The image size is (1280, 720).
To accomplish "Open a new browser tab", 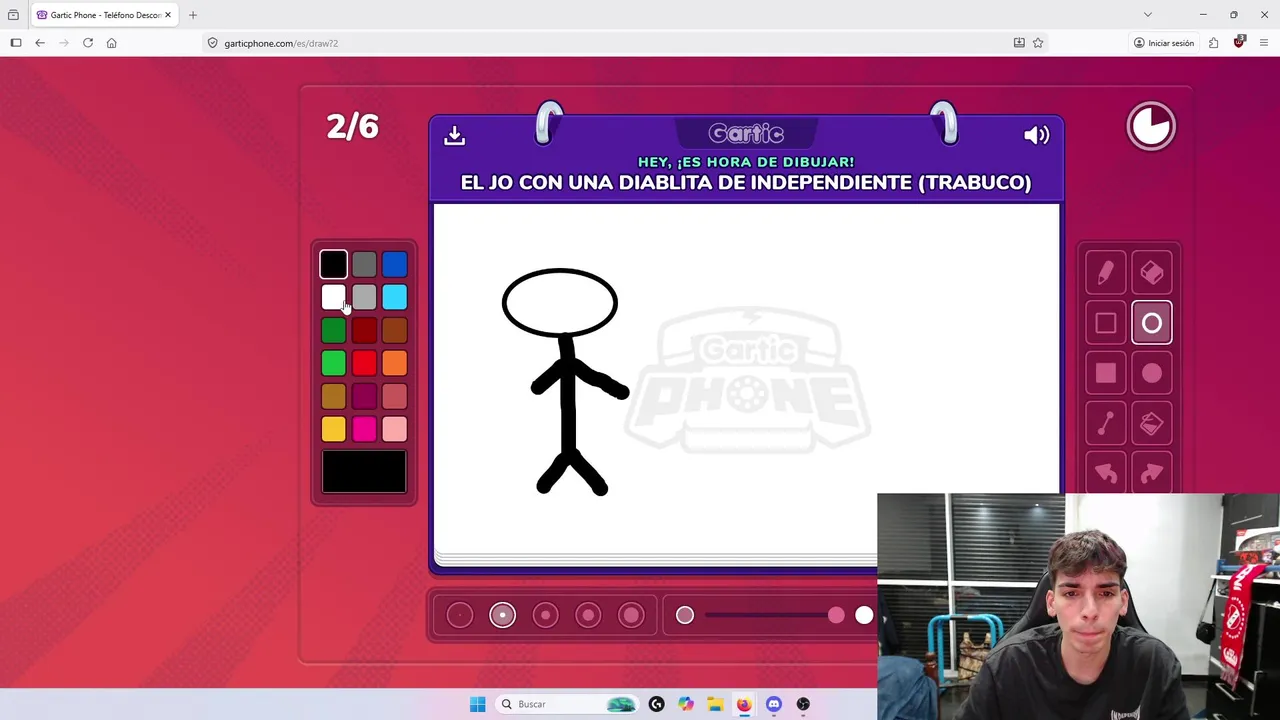I will click(193, 15).
